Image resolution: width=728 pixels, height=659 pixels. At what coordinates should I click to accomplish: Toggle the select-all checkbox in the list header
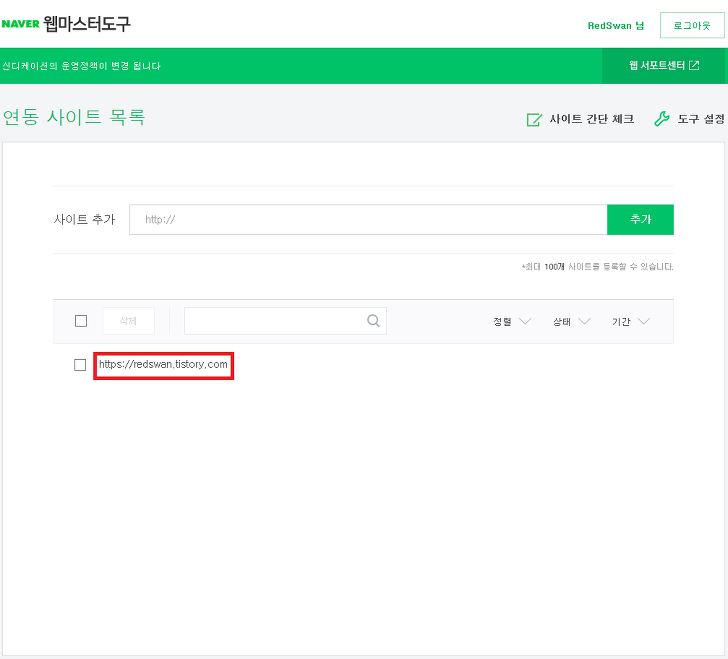tap(81, 321)
